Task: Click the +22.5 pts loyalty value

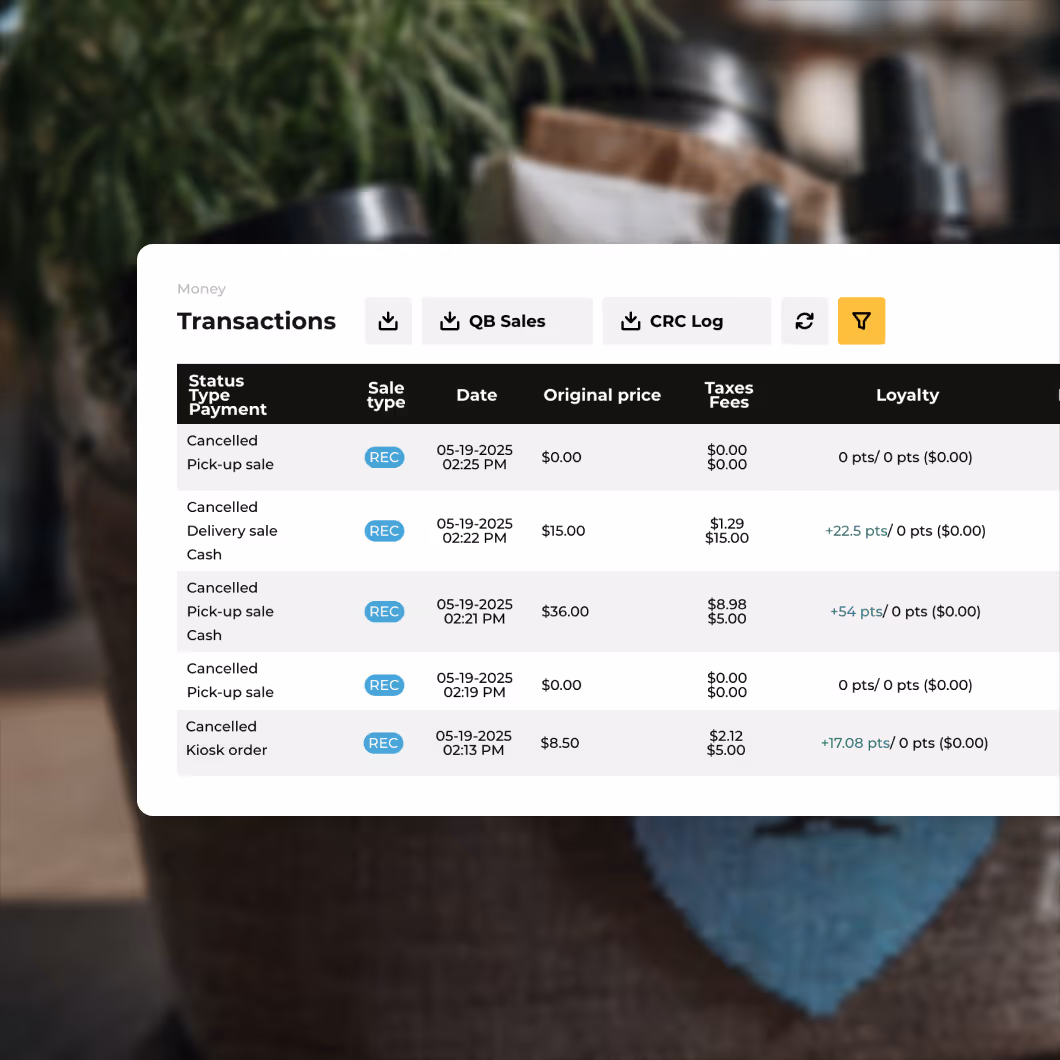Action: (x=856, y=531)
